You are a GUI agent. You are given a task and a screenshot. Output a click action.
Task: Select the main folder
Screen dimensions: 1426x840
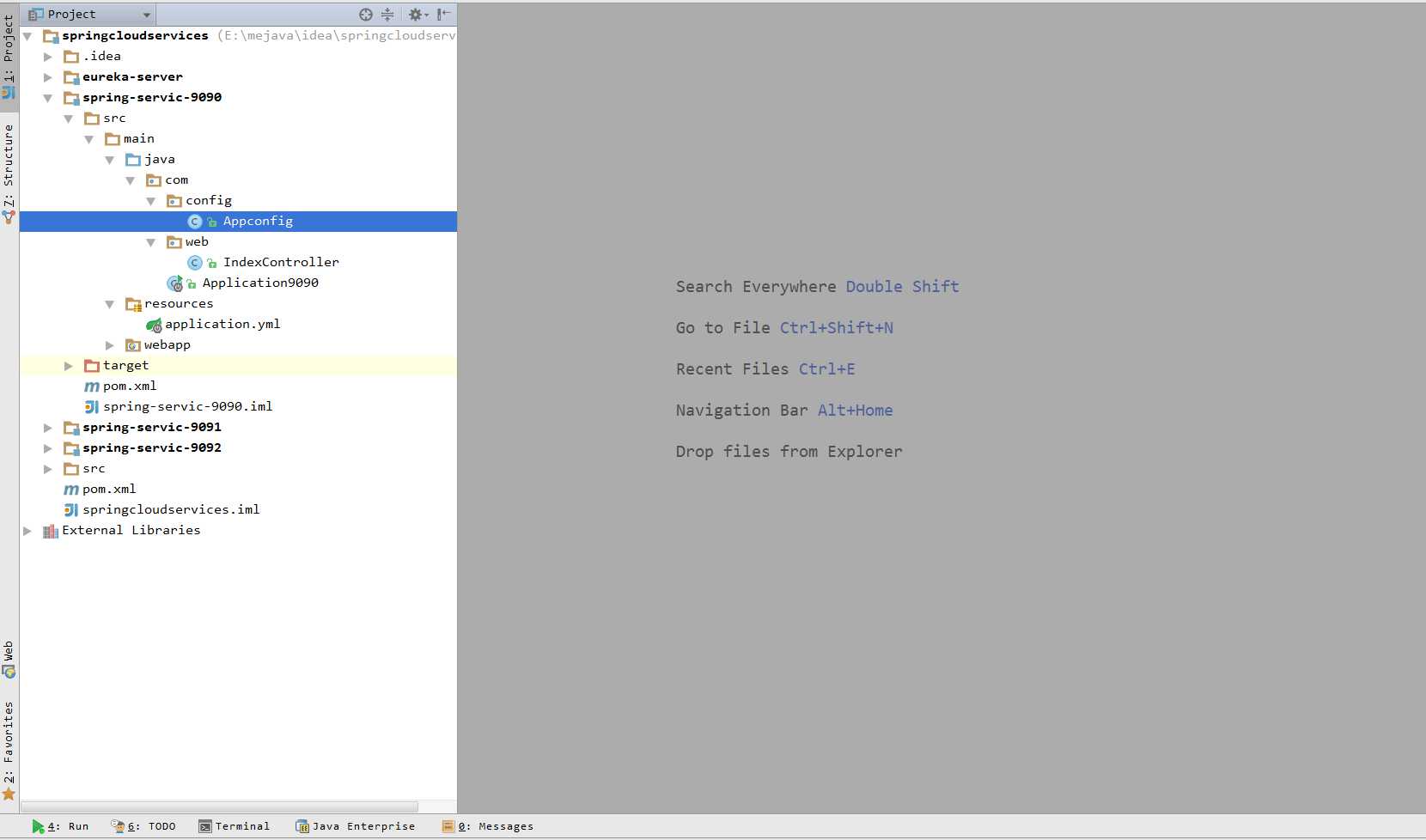pos(138,139)
